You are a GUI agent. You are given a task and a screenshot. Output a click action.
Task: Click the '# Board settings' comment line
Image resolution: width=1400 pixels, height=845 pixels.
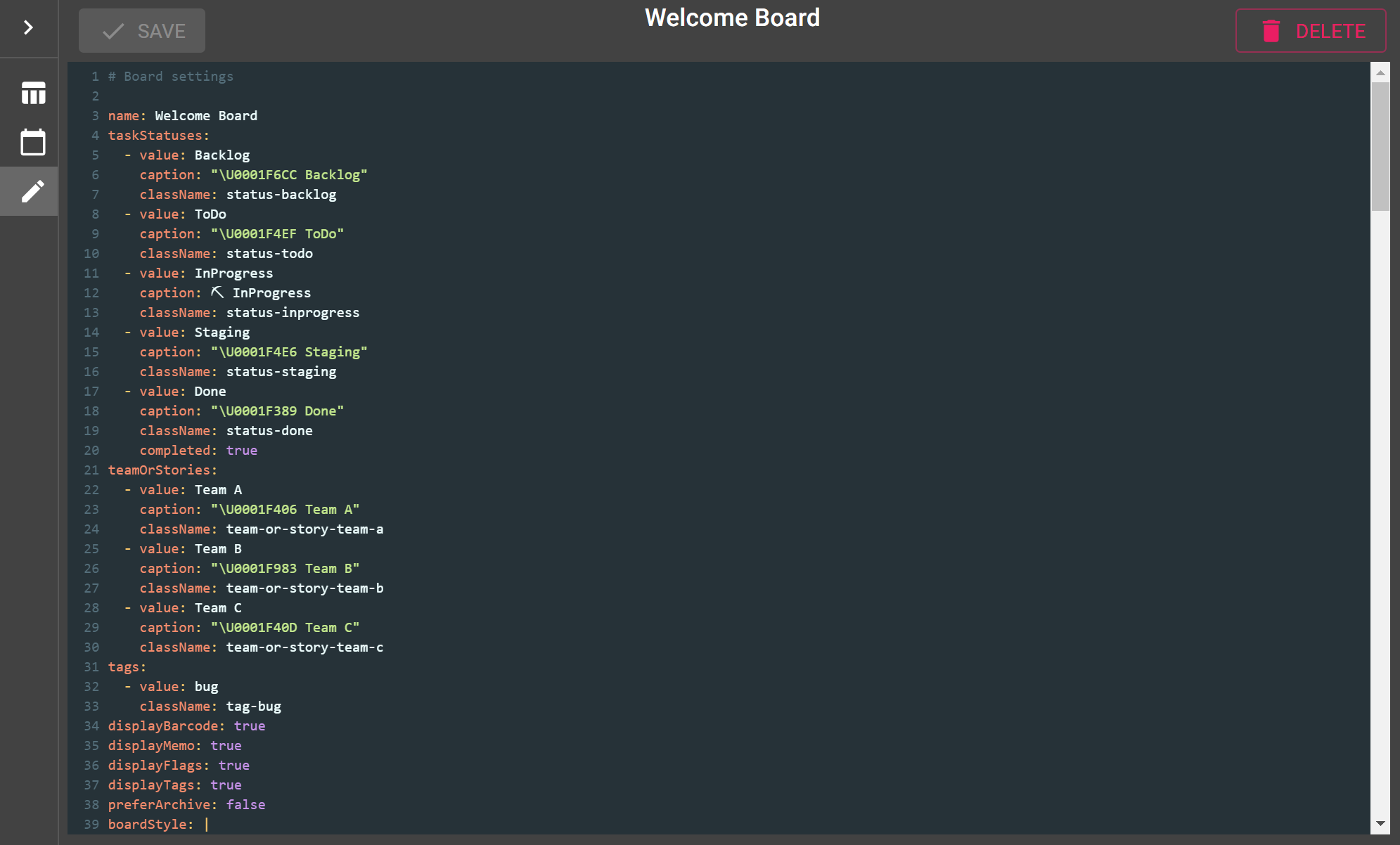[171, 76]
